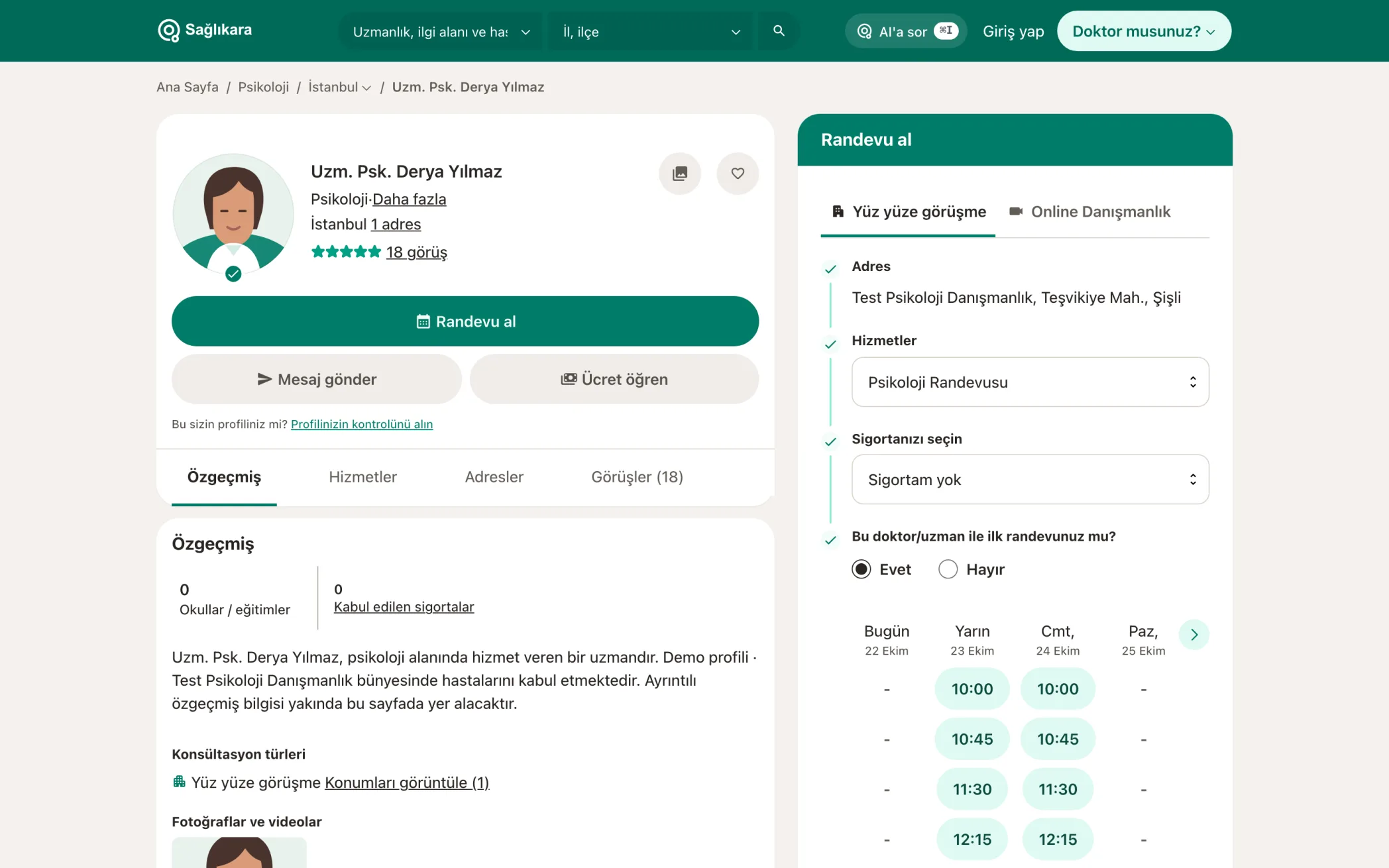Click the verified checkmark badge on avatar
Viewport: 1389px width, 868px height.
233,274
